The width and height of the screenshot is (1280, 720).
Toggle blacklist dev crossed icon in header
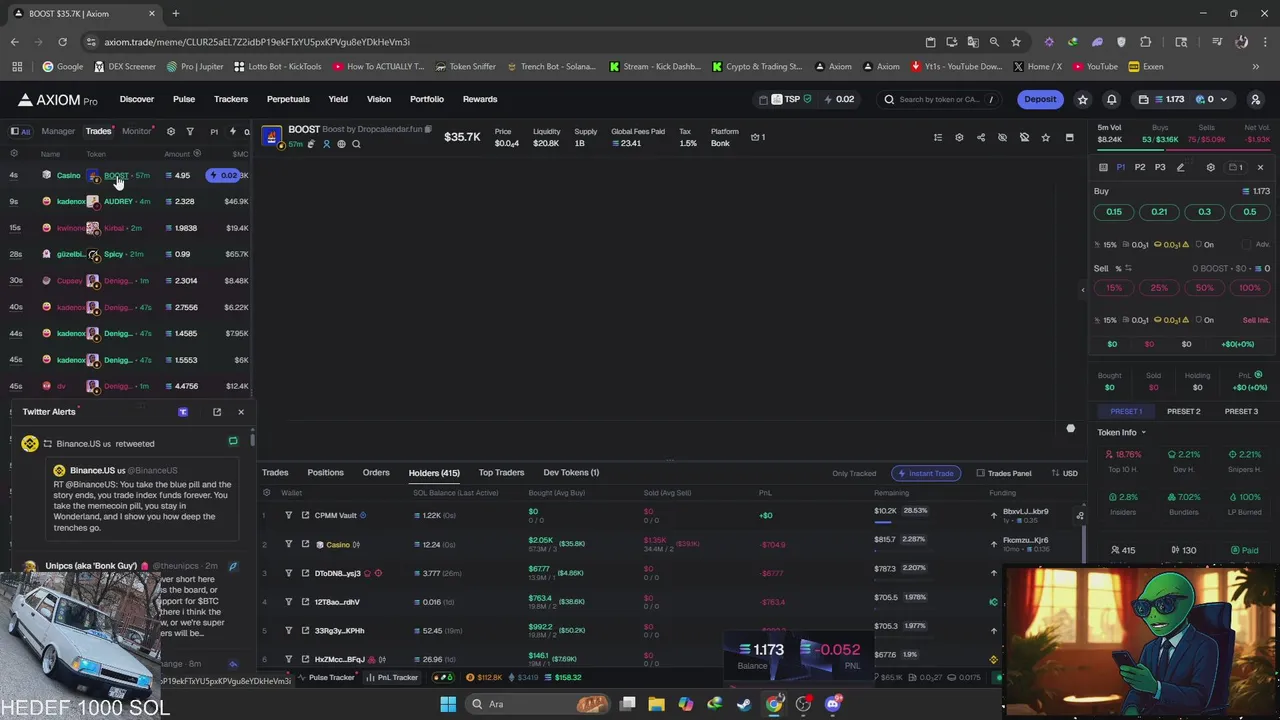coord(1024,137)
